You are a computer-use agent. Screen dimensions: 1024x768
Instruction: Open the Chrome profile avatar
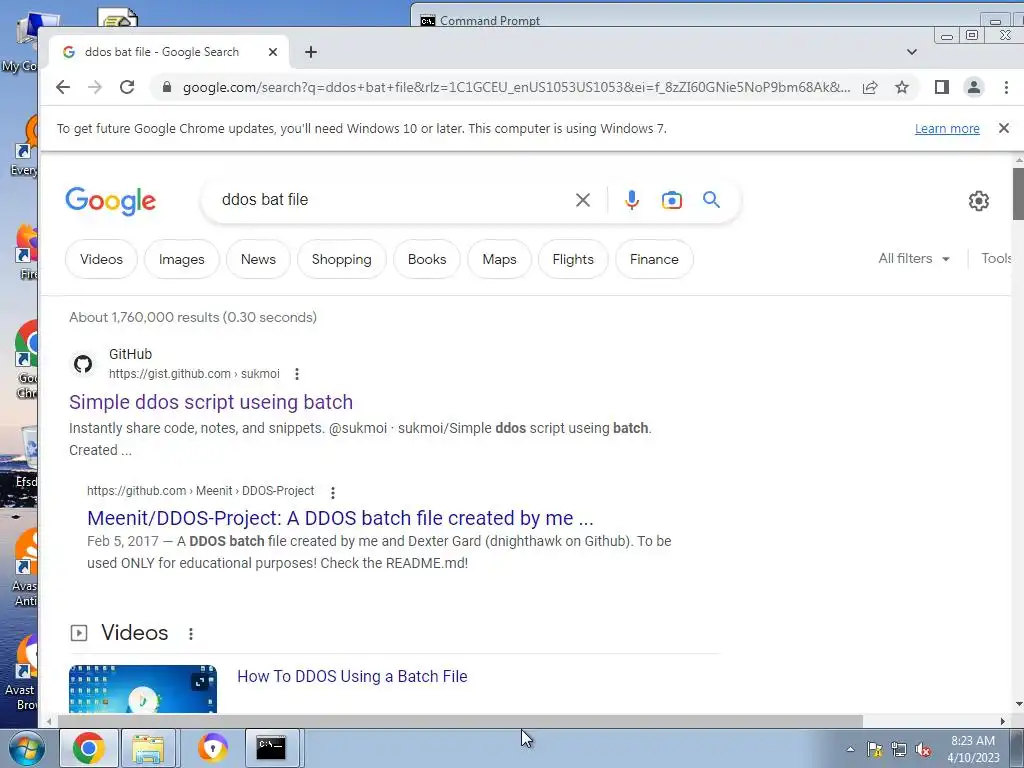pos(974,87)
